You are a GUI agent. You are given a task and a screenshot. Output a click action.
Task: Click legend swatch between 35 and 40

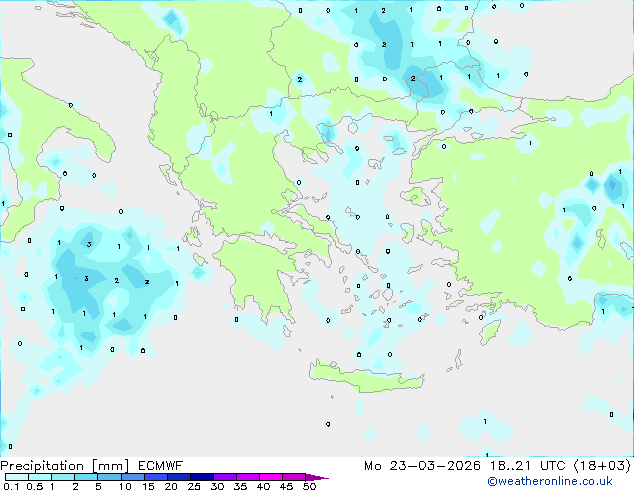pyautogui.click(x=248, y=477)
